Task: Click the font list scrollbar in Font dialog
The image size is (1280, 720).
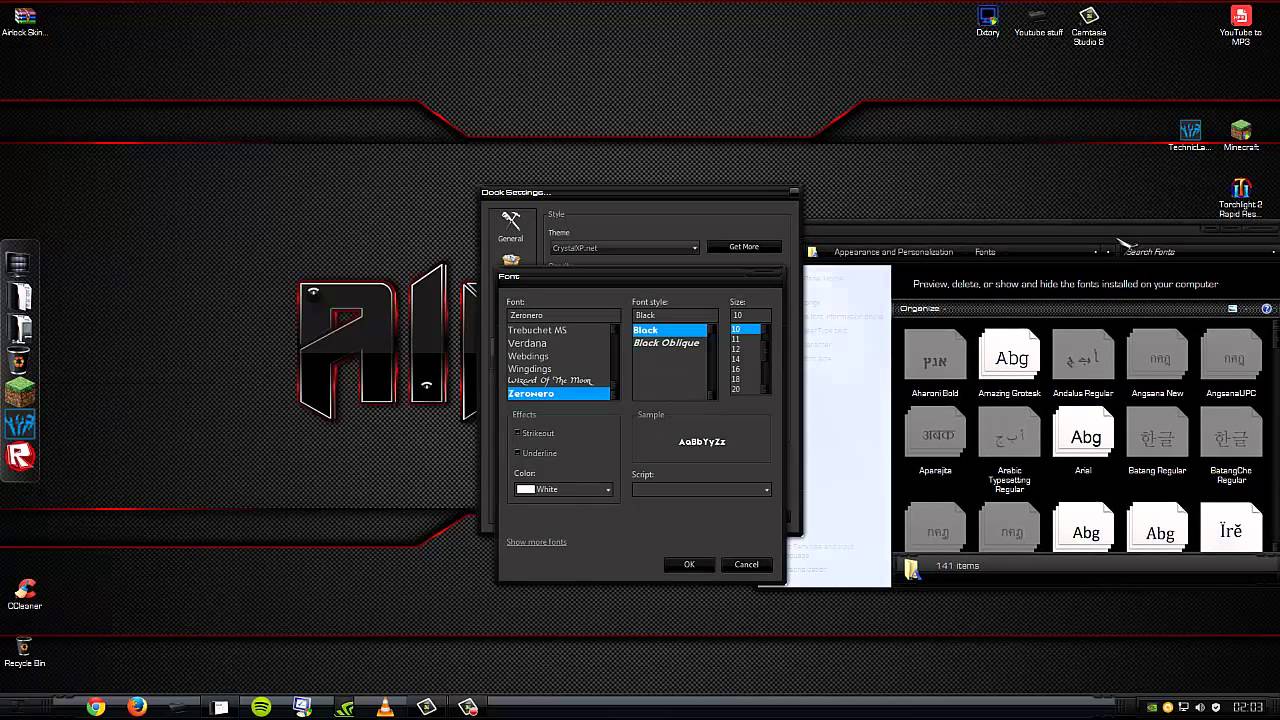Action: pos(615,362)
